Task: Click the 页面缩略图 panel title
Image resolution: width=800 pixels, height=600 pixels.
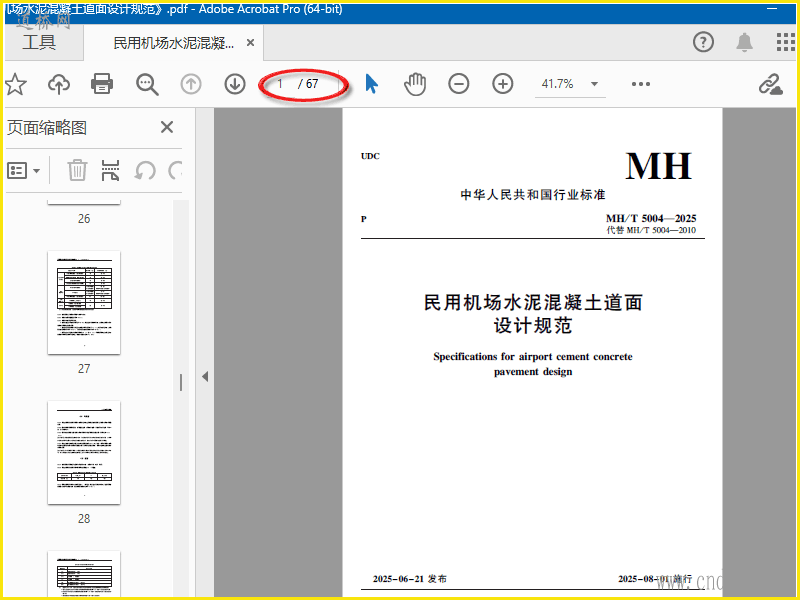Action: point(47,128)
